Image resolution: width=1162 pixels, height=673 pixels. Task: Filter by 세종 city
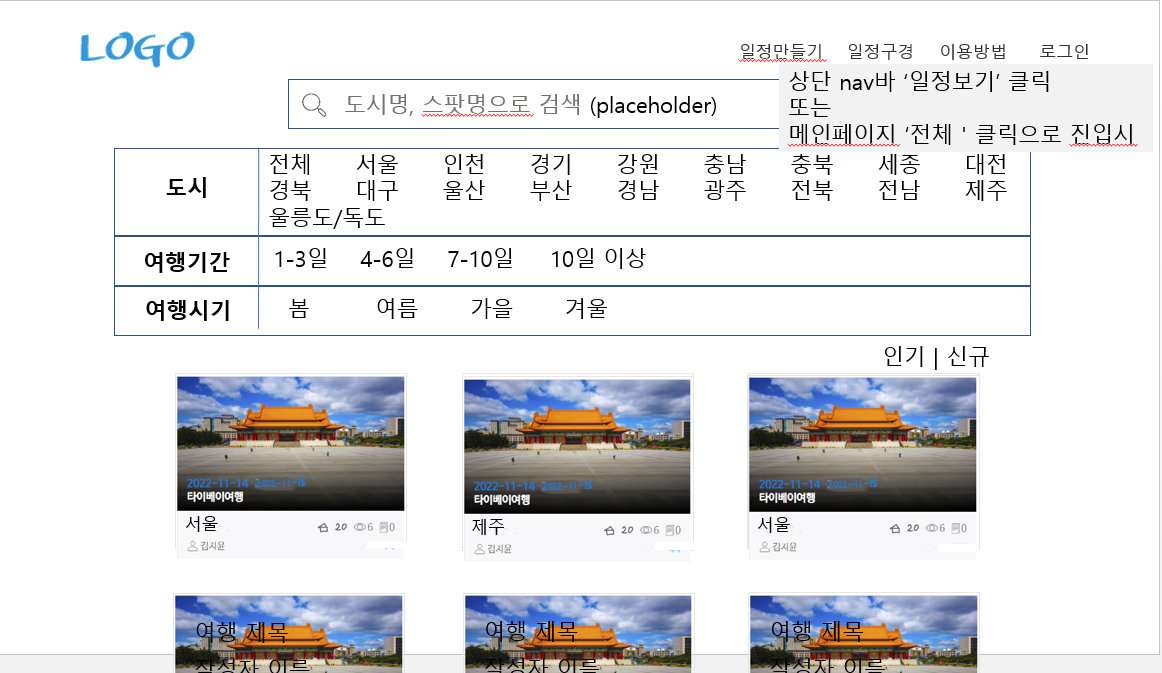coord(899,164)
